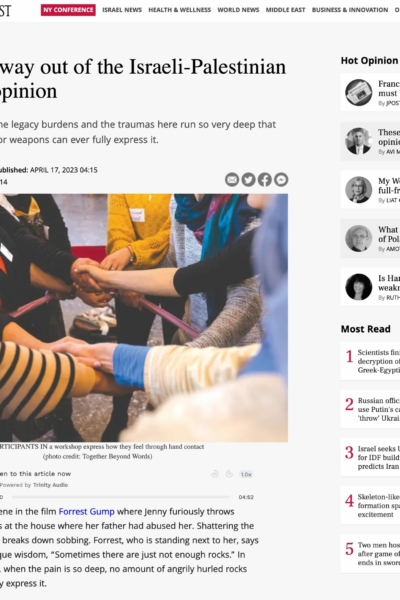Share article on Twitter

coord(248,179)
